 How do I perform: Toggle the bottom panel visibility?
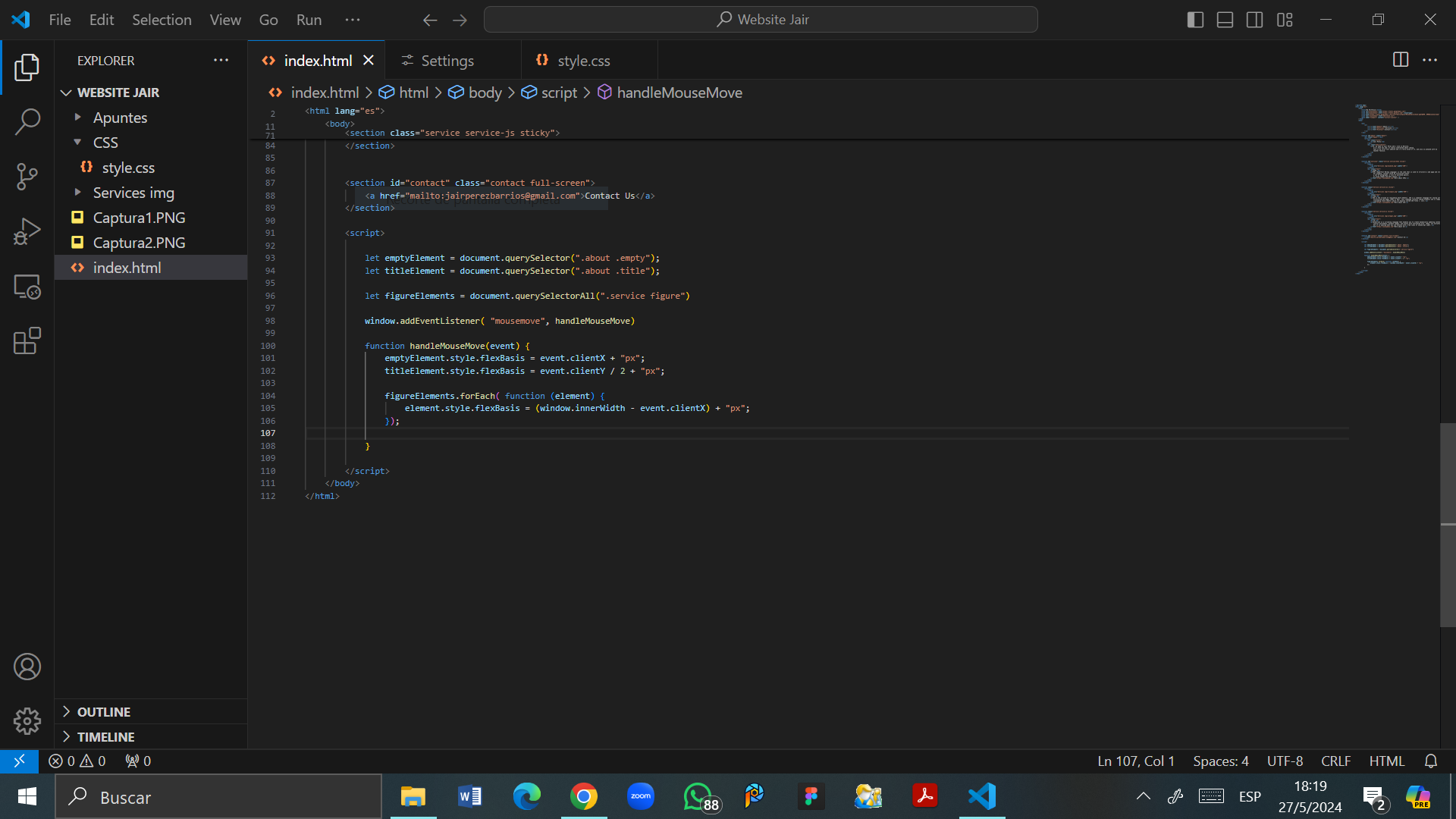tap(1225, 20)
